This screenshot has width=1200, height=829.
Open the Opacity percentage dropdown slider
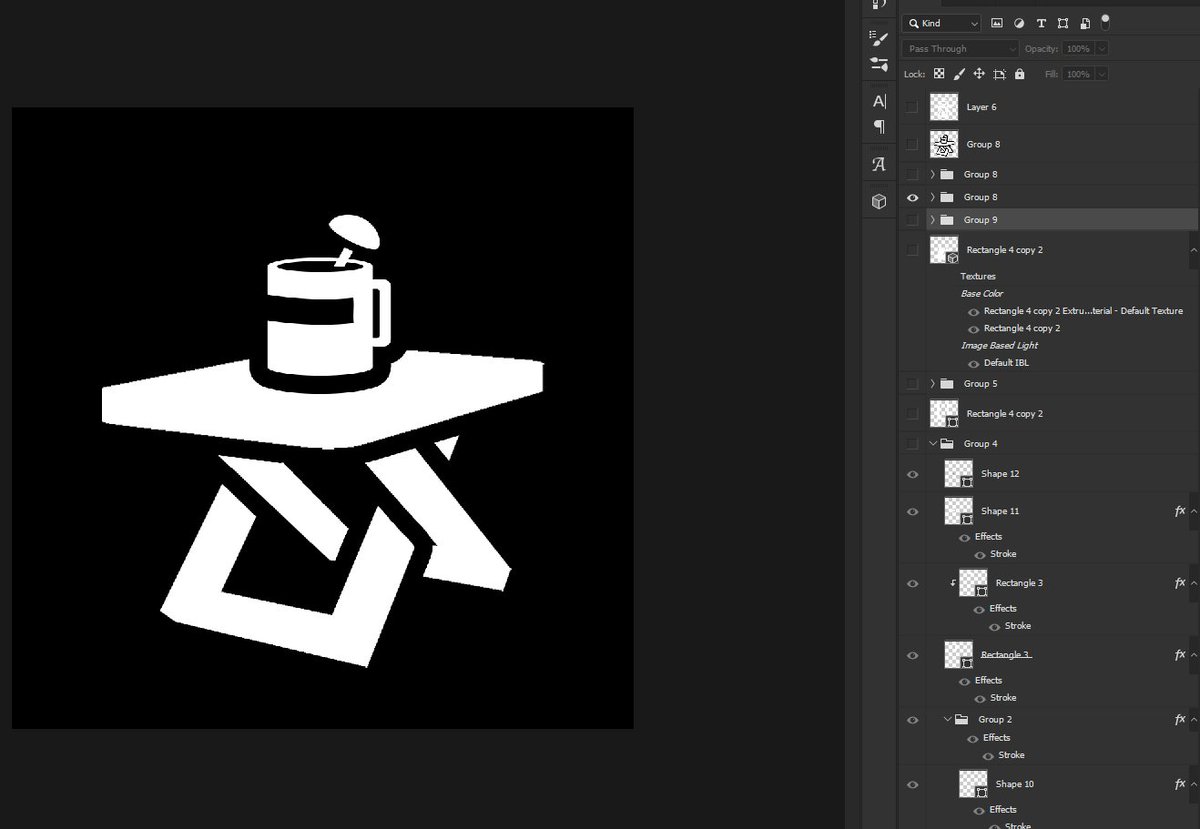(x=1100, y=48)
